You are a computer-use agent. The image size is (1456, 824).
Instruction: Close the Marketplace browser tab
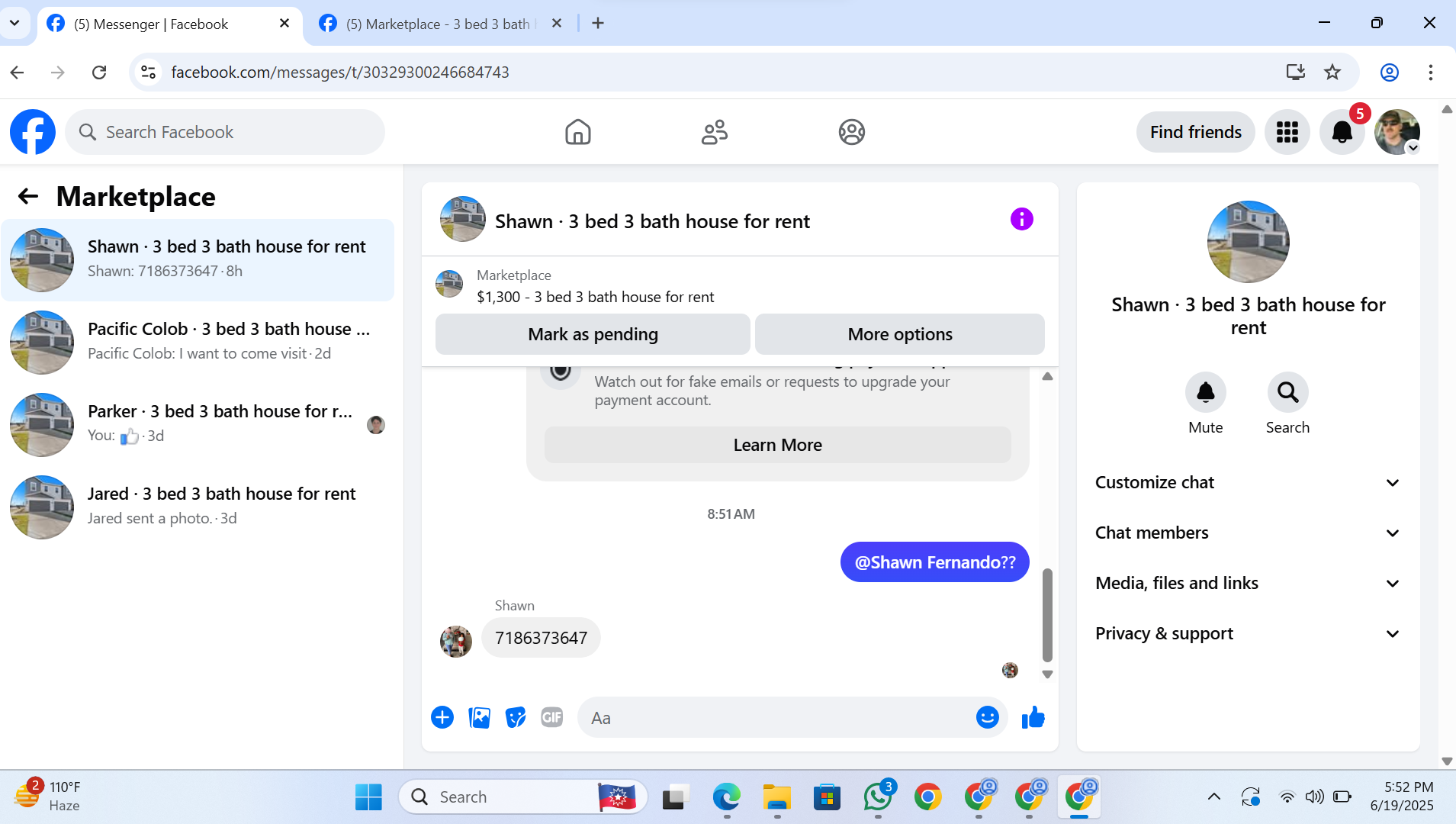point(557,24)
